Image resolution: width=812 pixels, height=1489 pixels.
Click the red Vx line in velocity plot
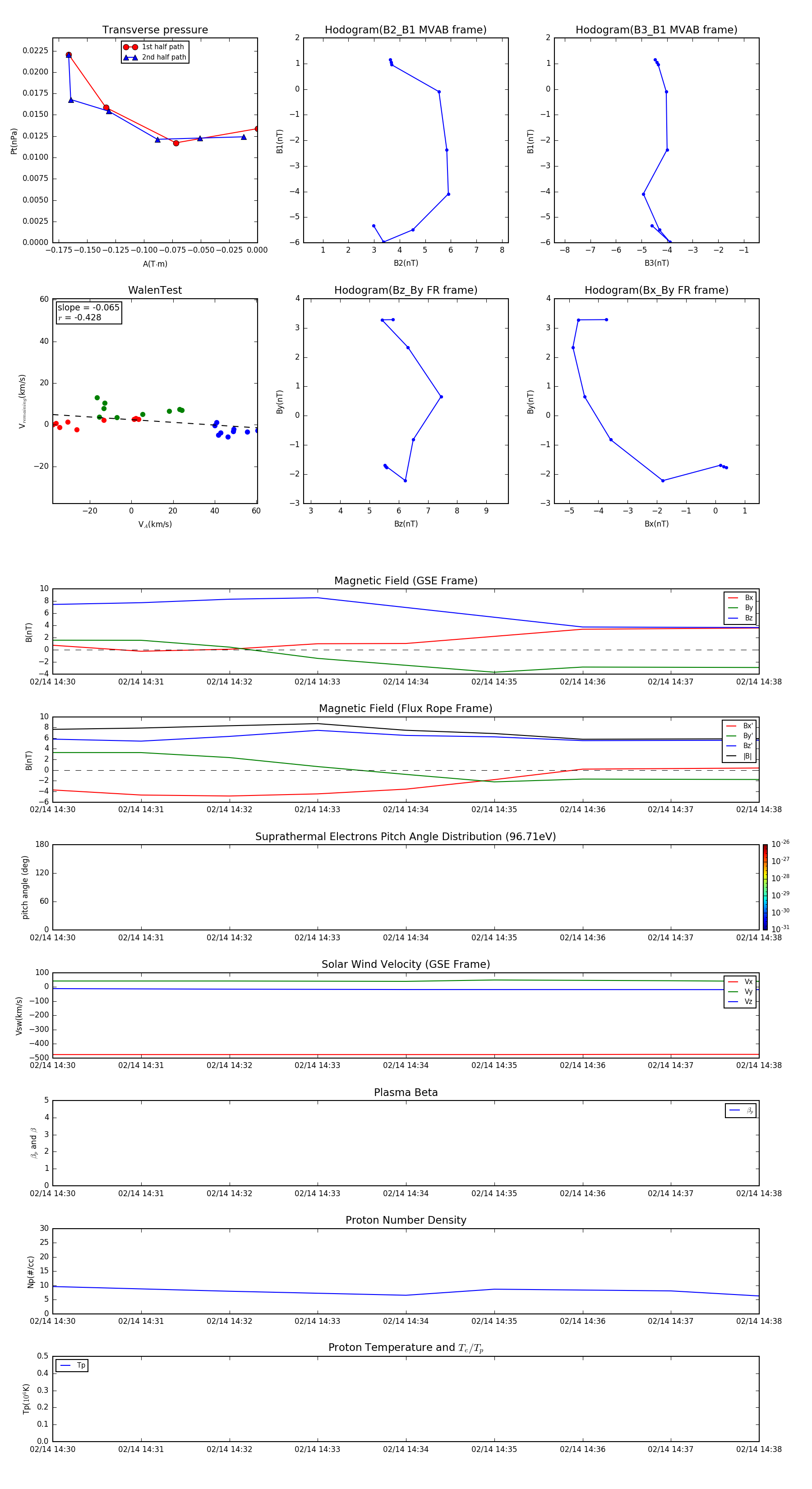pyautogui.click(x=406, y=1055)
